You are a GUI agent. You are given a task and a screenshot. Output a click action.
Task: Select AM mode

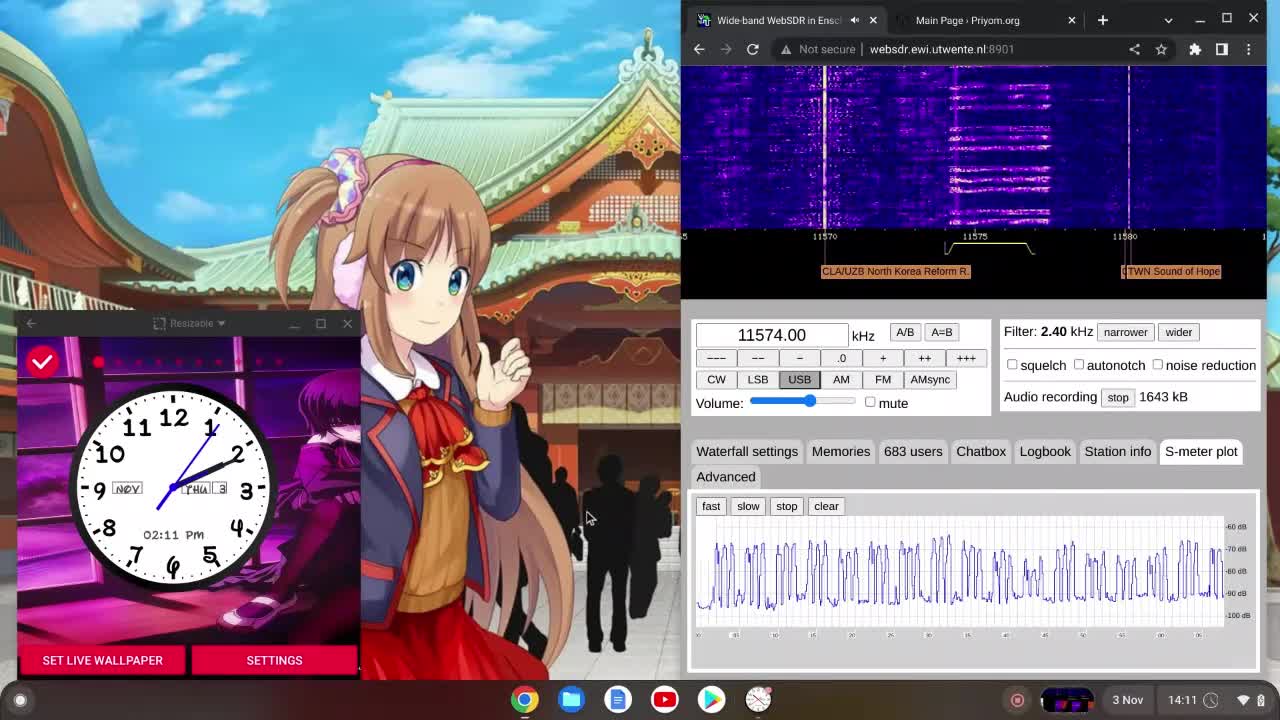pyautogui.click(x=841, y=379)
